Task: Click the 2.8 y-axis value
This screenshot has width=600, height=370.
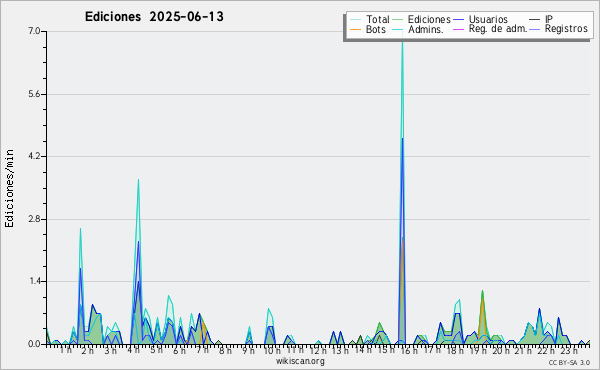Action: coord(34,219)
